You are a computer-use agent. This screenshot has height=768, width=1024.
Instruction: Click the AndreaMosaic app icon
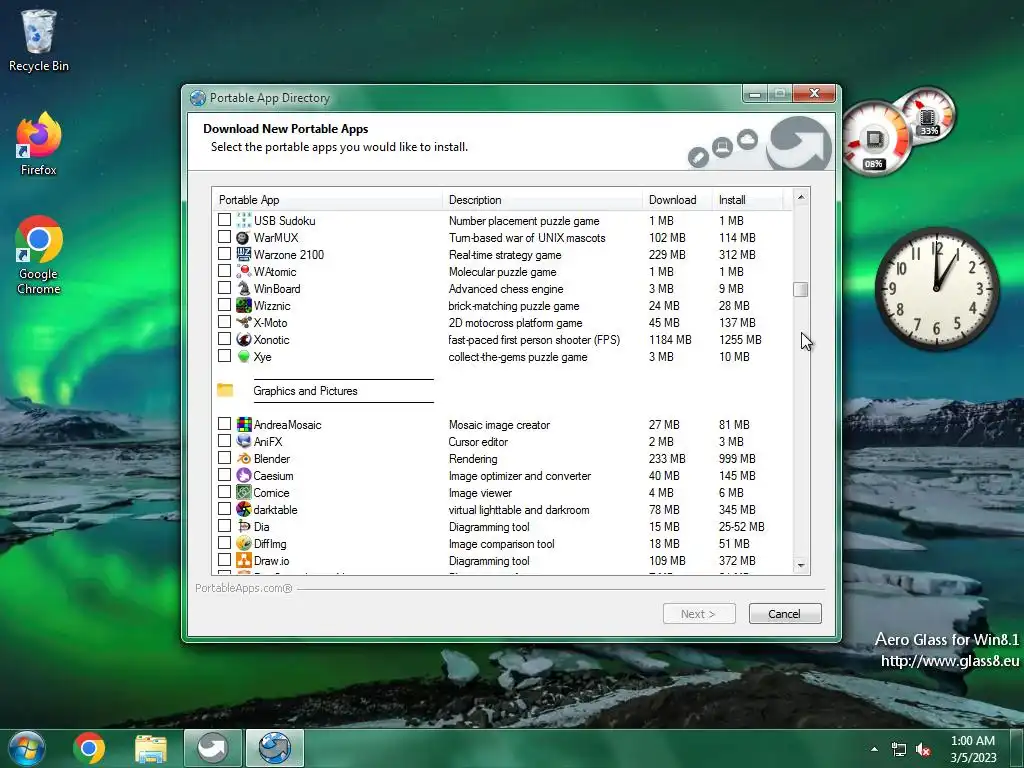pyautogui.click(x=244, y=424)
